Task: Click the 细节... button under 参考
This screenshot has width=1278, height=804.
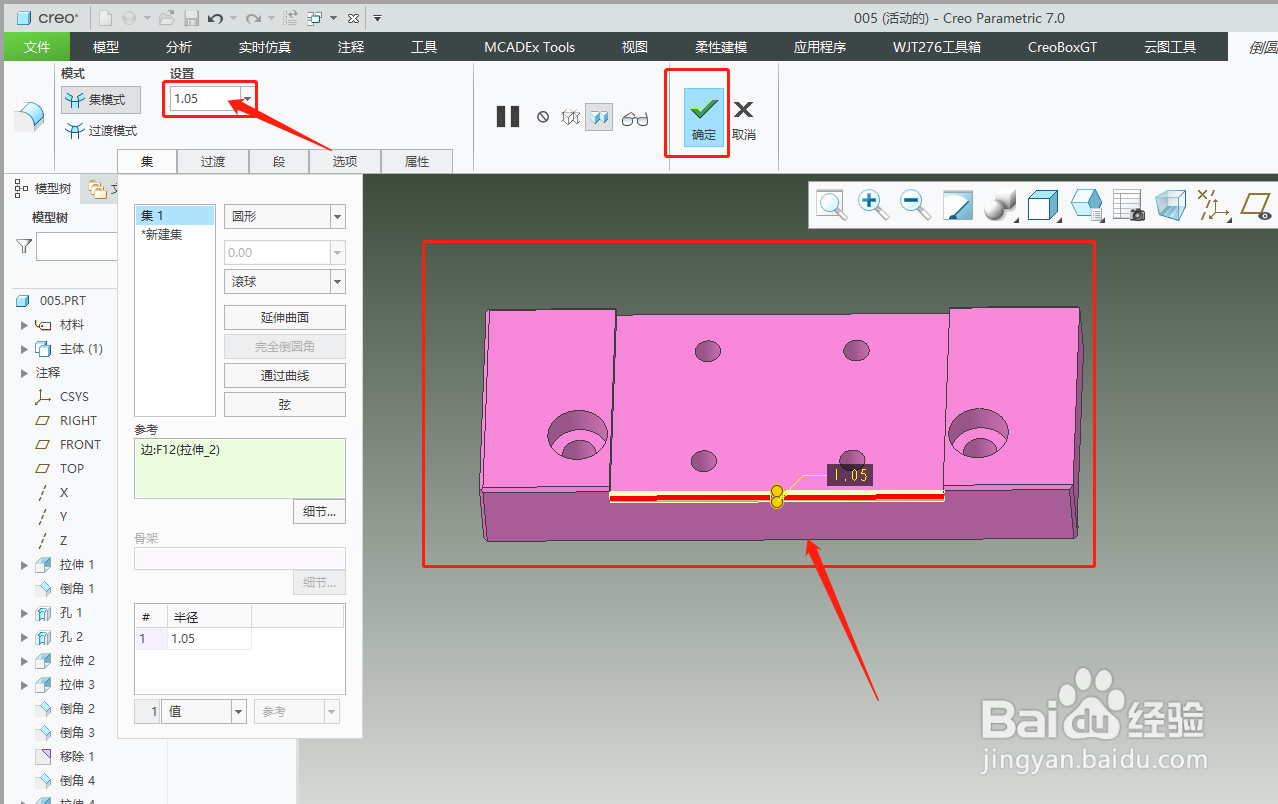Action: (319, 511)
